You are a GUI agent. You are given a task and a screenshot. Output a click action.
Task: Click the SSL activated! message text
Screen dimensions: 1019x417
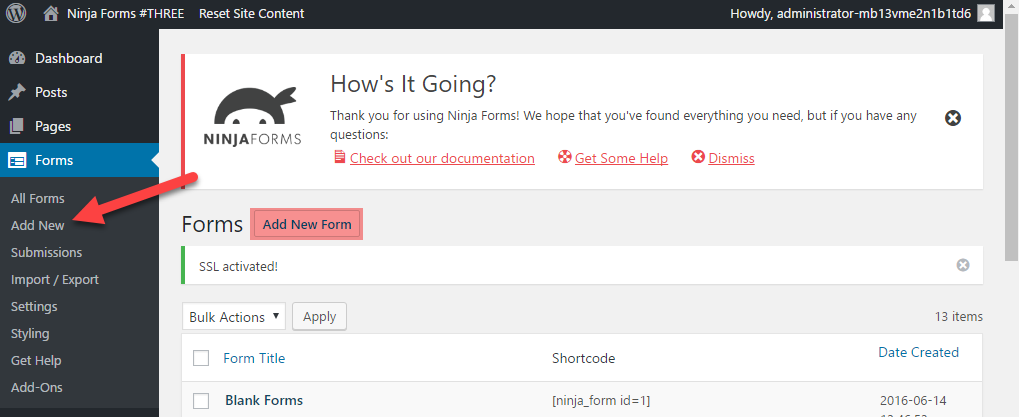click(239, 266)
